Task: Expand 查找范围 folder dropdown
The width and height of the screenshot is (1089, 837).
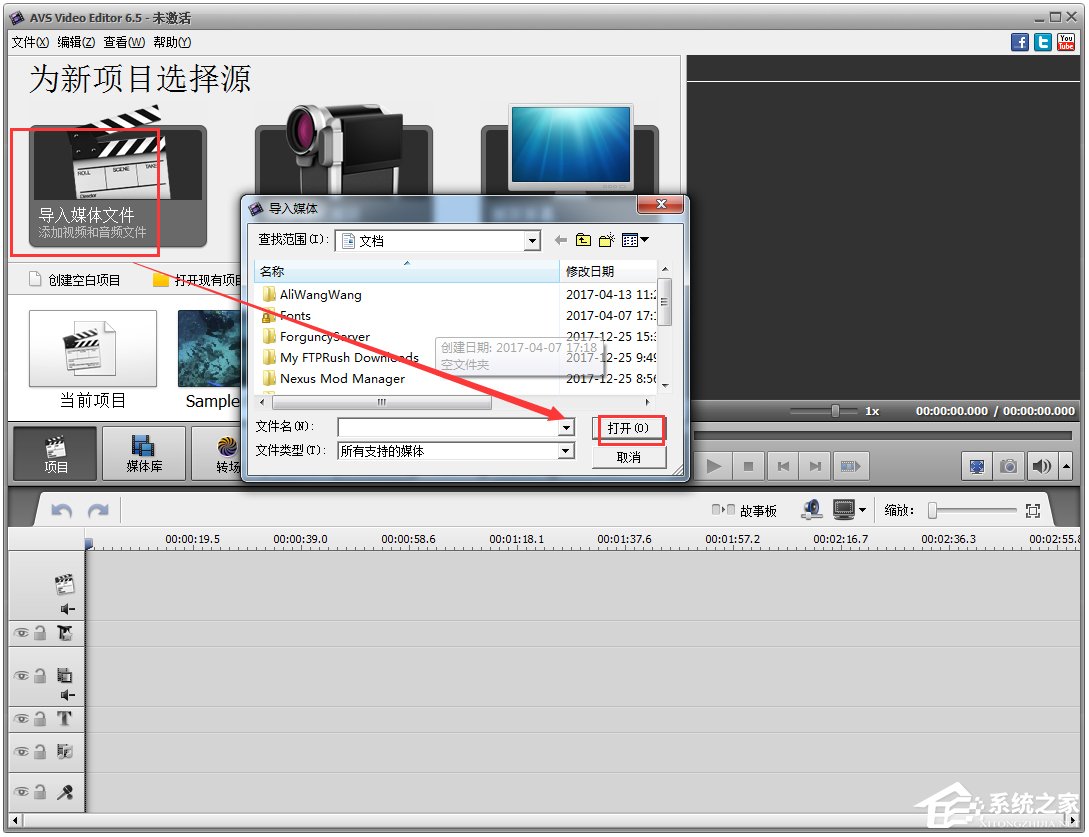Action: [532, 241]
